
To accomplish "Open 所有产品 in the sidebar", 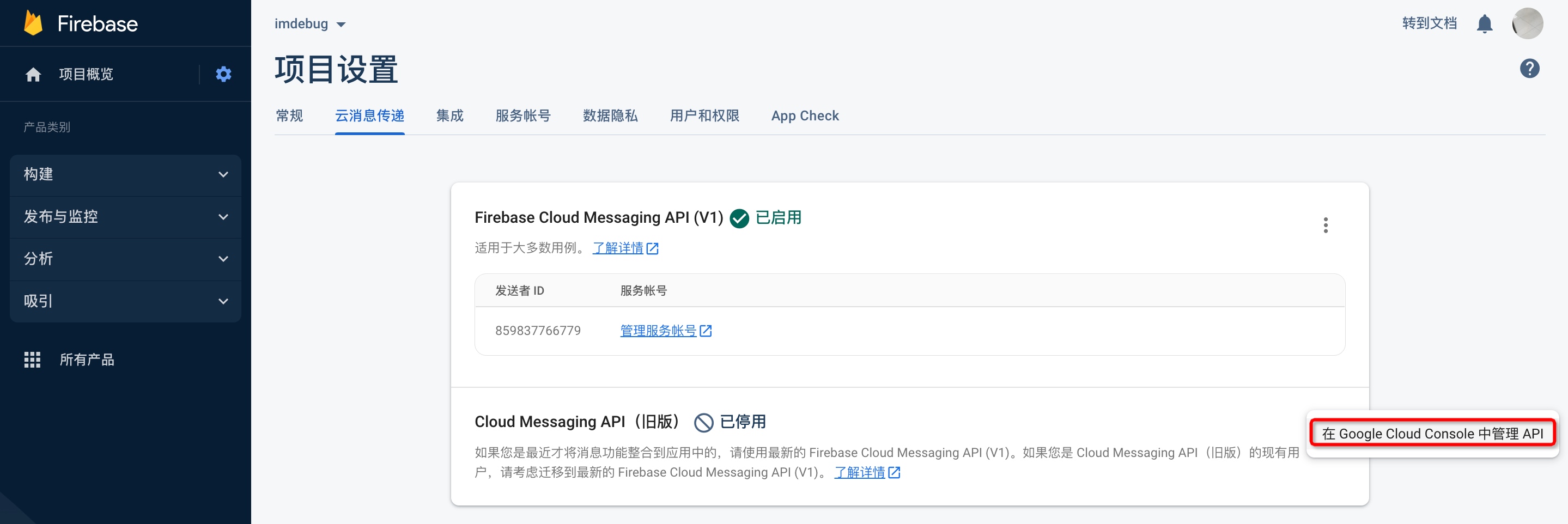I will [x=87, y=360].
